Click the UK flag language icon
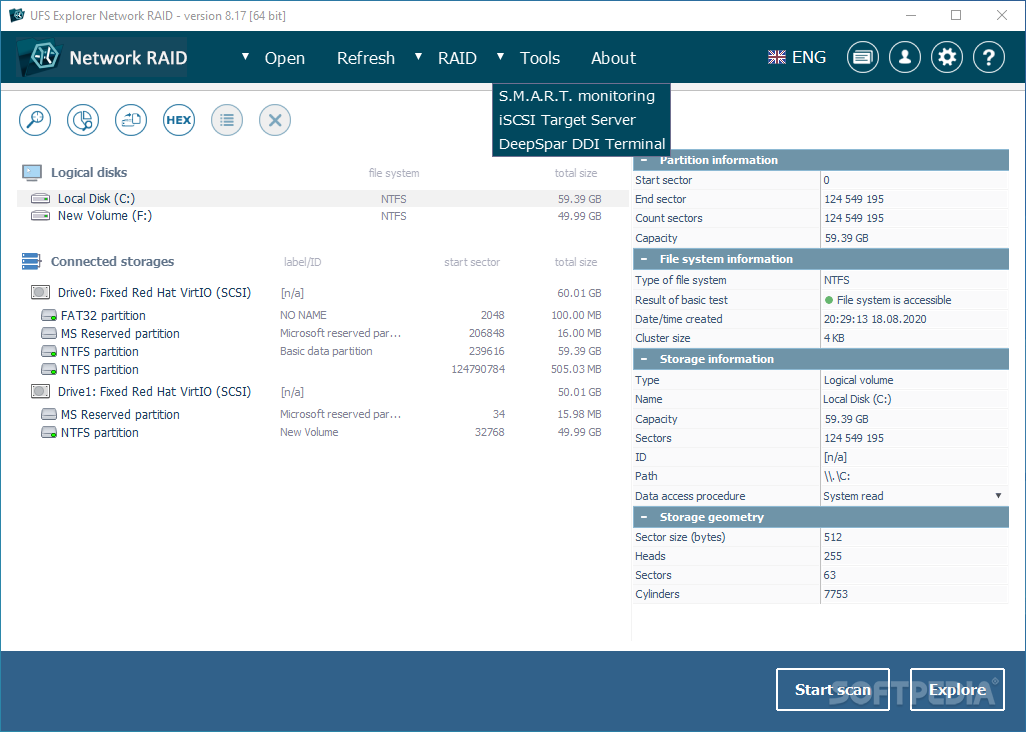Screen dimensions: 1026x732 [x=777, y=58]
